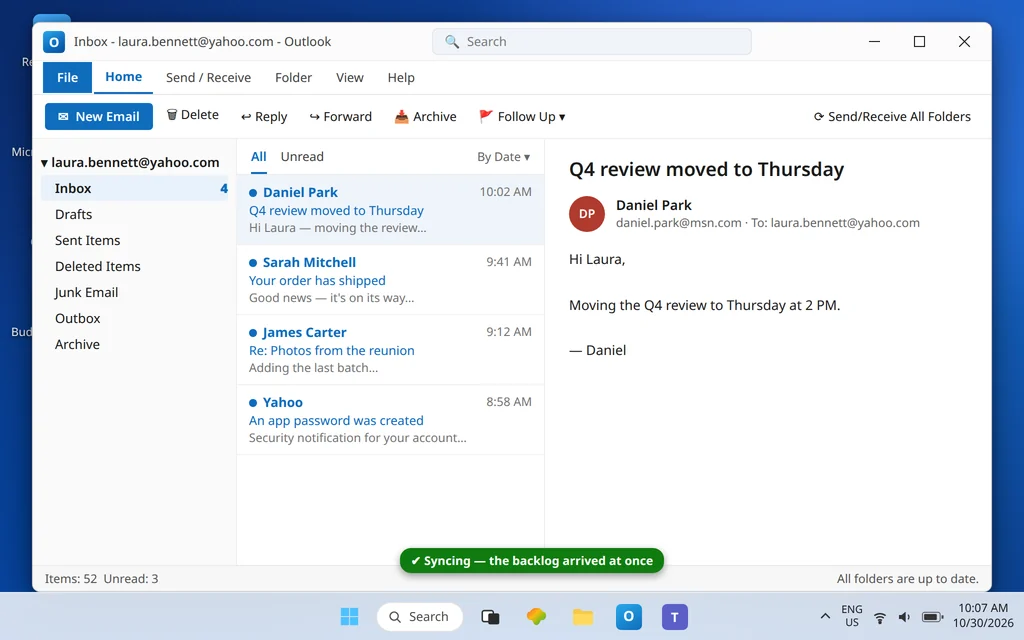Click Reply in the toolbar
1024x640 pixels.
(x=264, y=116)
